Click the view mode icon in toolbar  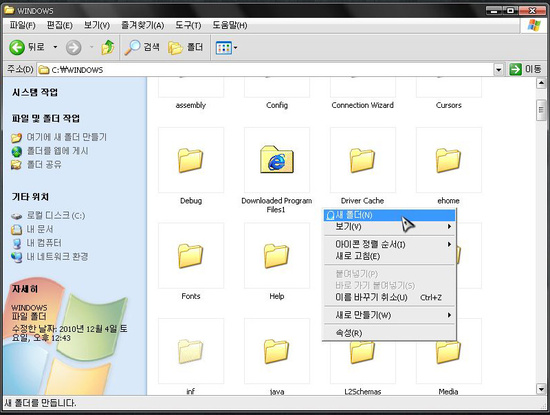point(223,48)
